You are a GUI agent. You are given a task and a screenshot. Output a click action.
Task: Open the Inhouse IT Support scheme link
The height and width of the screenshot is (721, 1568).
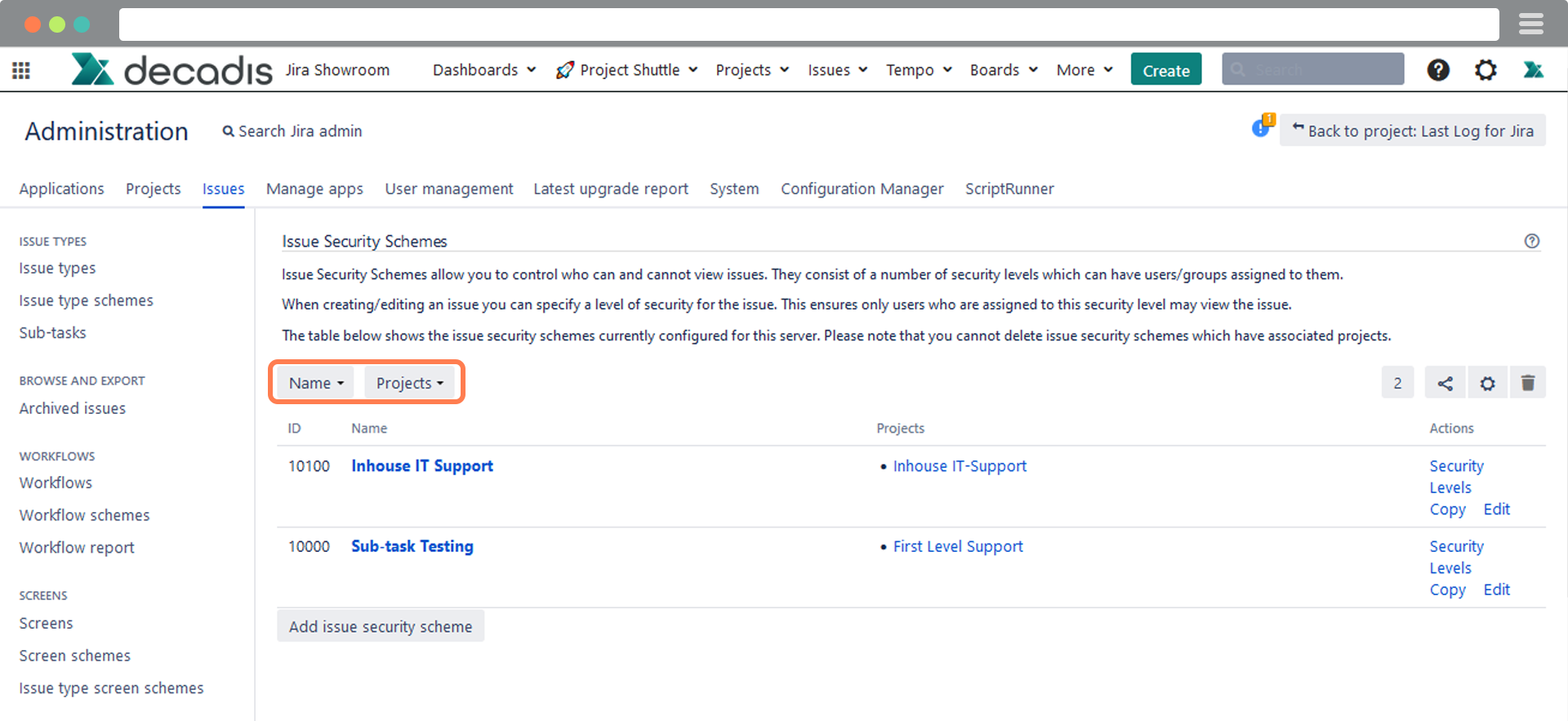point(422,465)
